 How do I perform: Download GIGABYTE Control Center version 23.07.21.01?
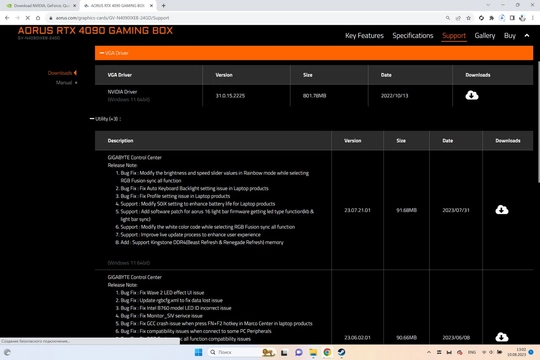point(502,209)
